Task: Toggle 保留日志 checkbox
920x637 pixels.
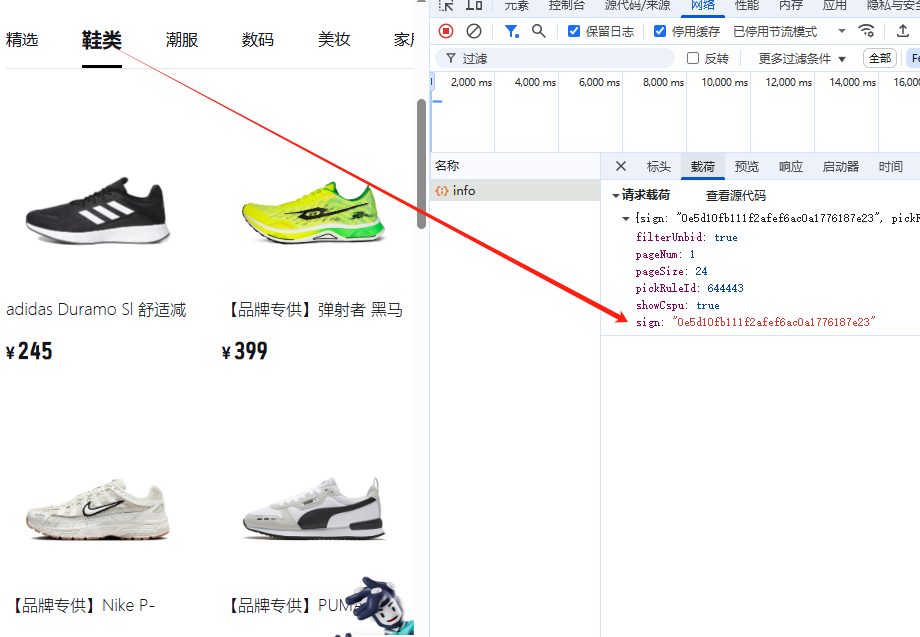Action: [574, 31]
